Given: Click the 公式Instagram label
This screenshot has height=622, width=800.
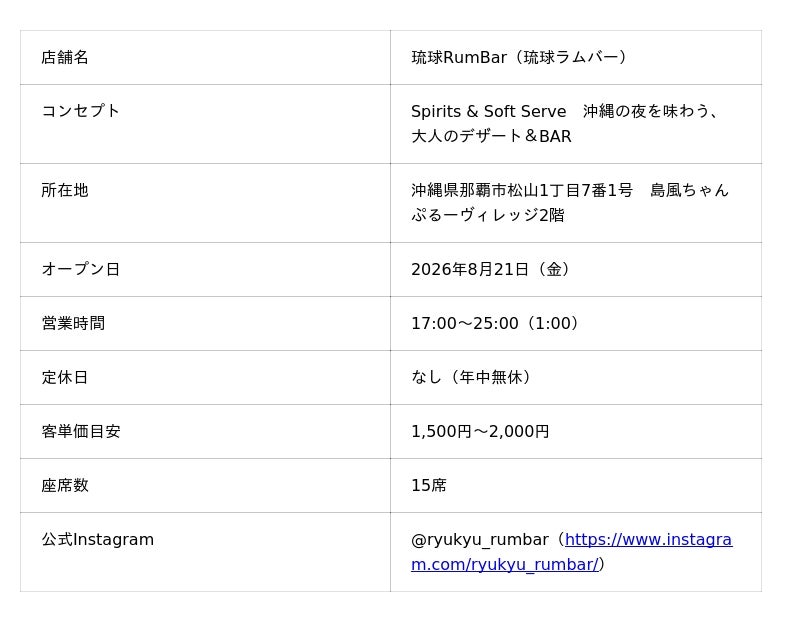Looking at the screenshot, I should [97, 539].
